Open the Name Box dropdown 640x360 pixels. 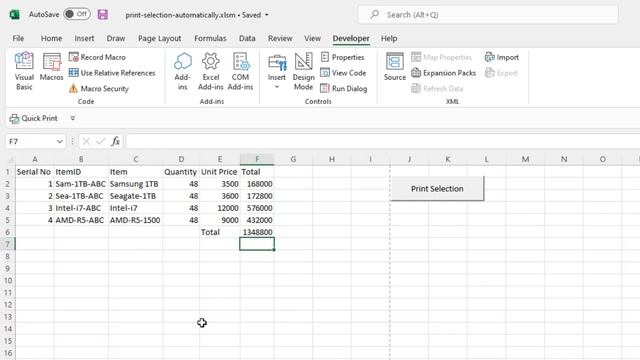pyautogui.click(x=60, y=142)
